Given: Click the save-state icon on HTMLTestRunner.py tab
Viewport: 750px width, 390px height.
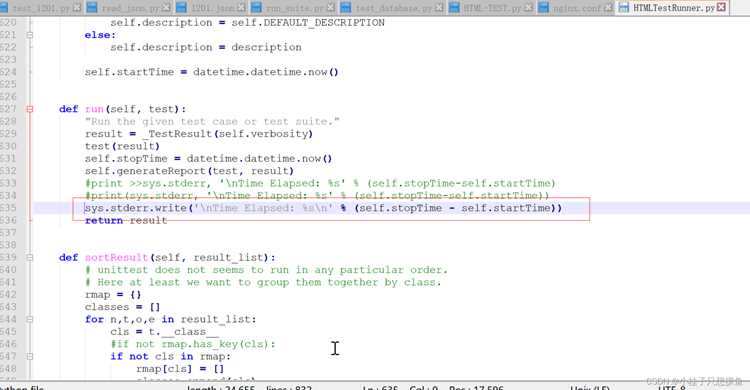Looking at the screenshot, I should [x=623, y=7].
